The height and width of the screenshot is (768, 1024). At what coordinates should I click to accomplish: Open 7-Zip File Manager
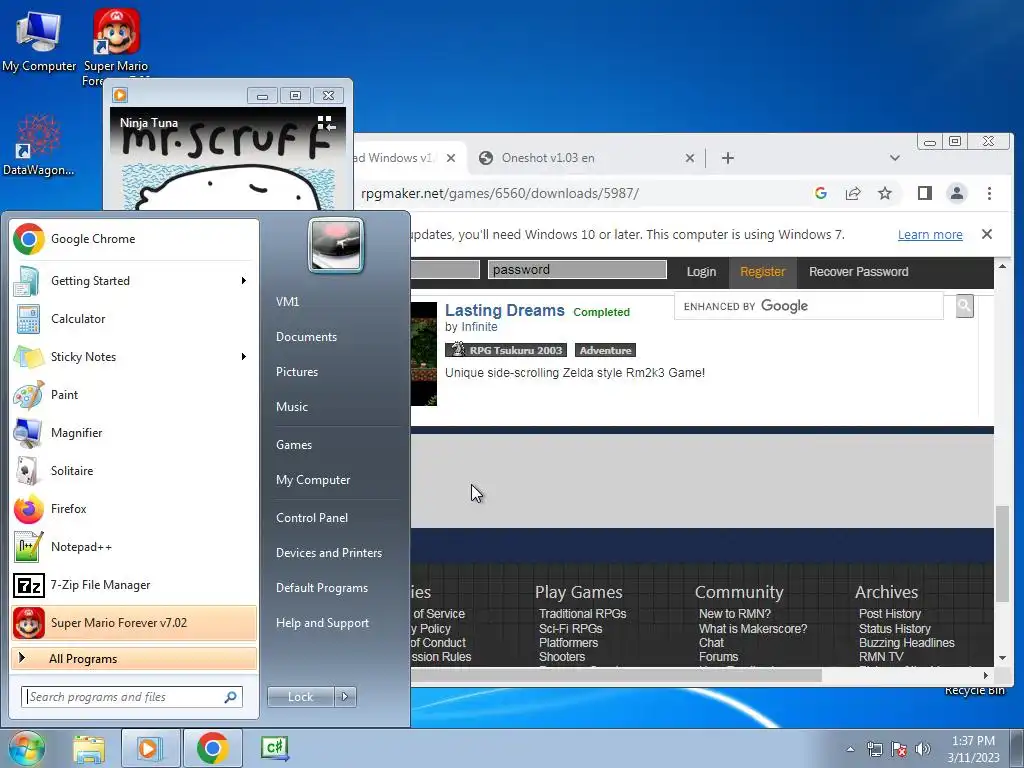[134, 584]
